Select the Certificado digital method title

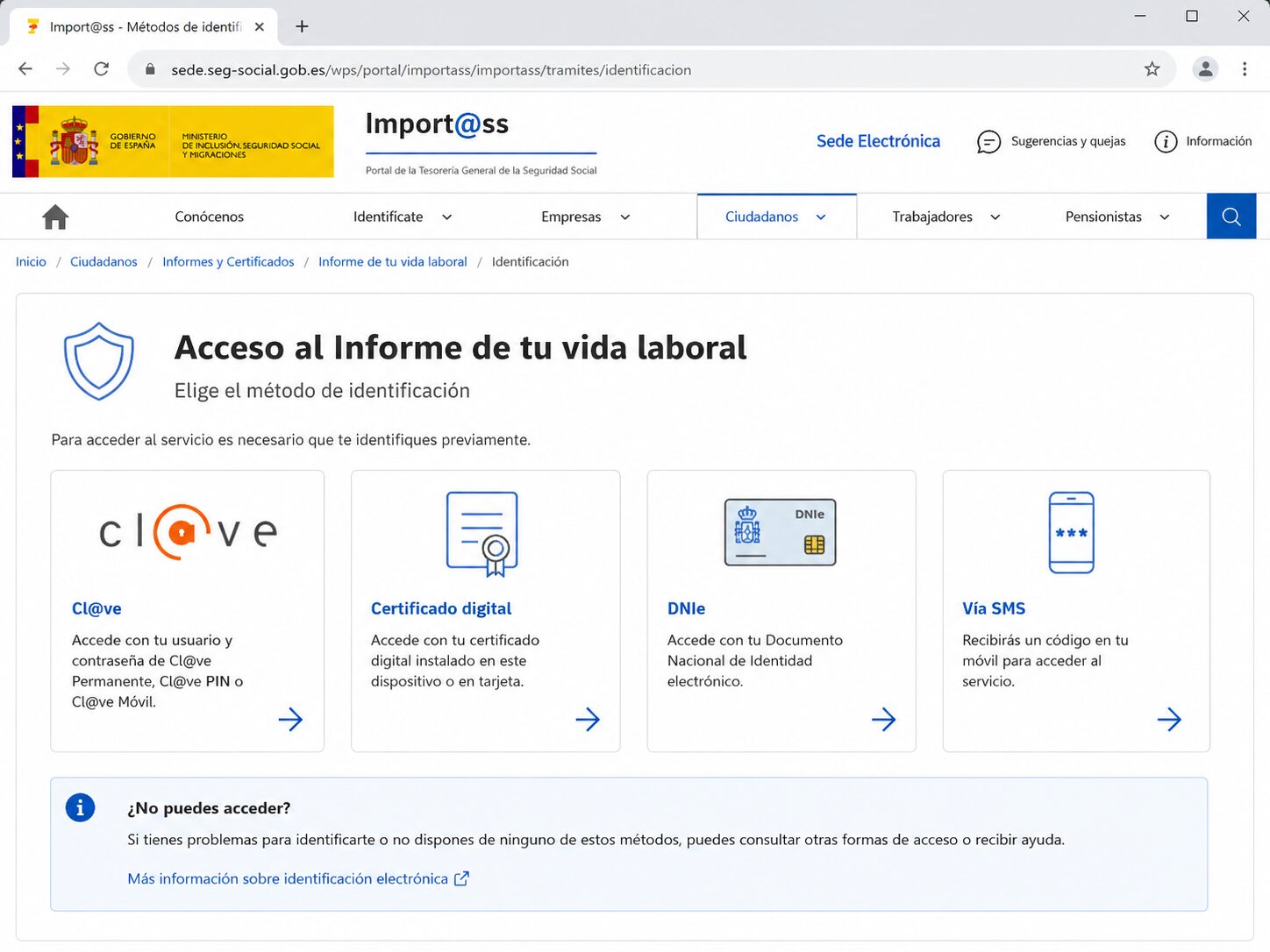[441, 608]
